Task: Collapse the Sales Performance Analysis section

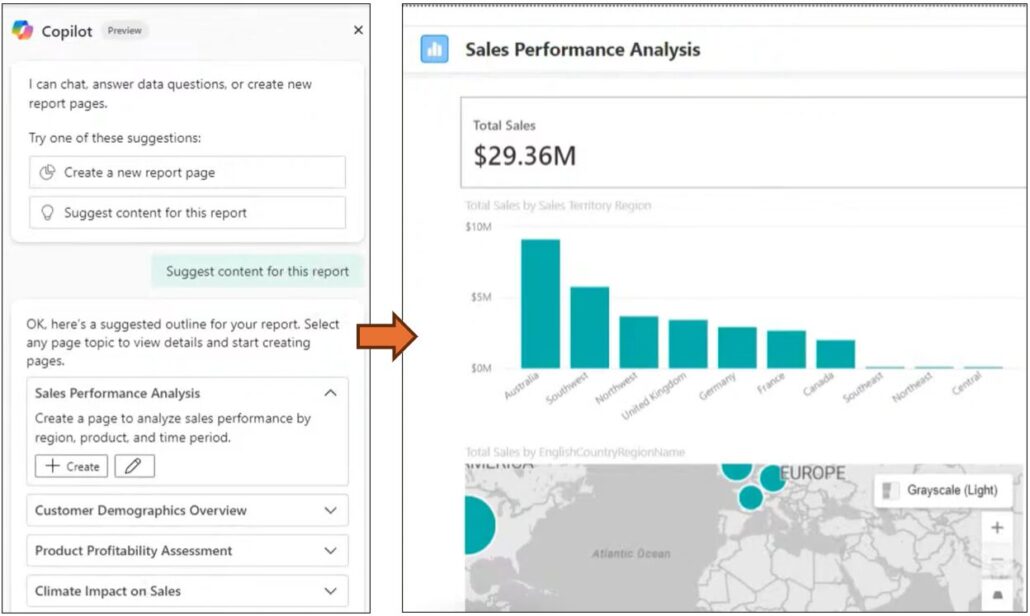Action: 330,394
